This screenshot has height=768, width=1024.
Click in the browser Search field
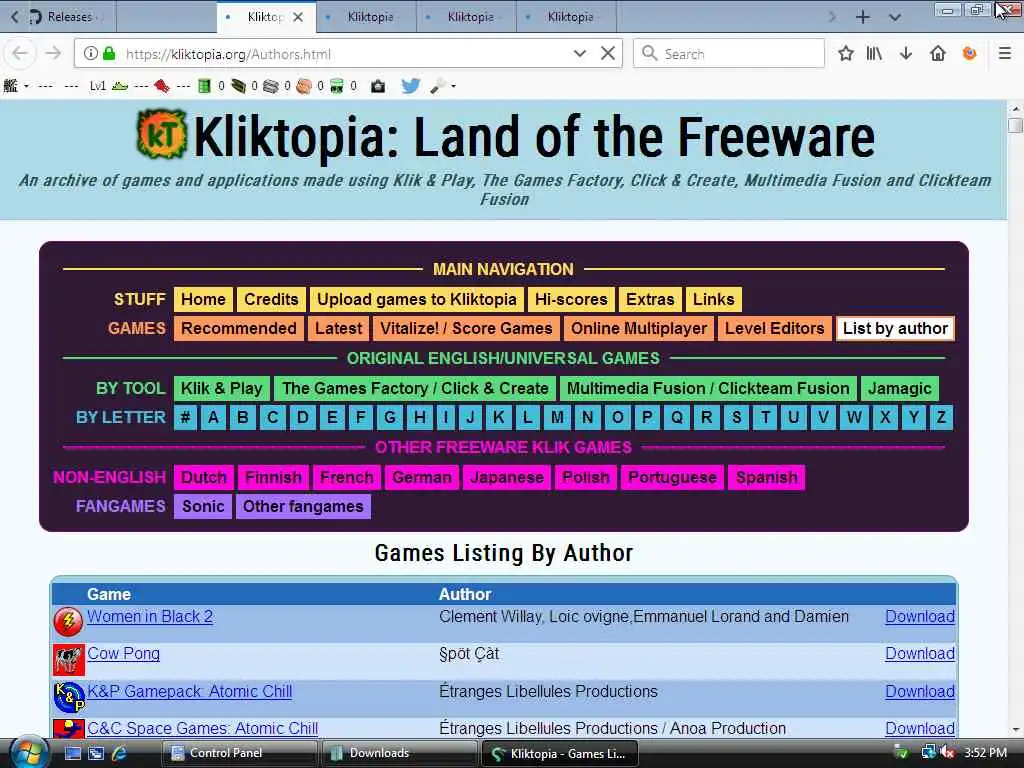coord(729,54)
